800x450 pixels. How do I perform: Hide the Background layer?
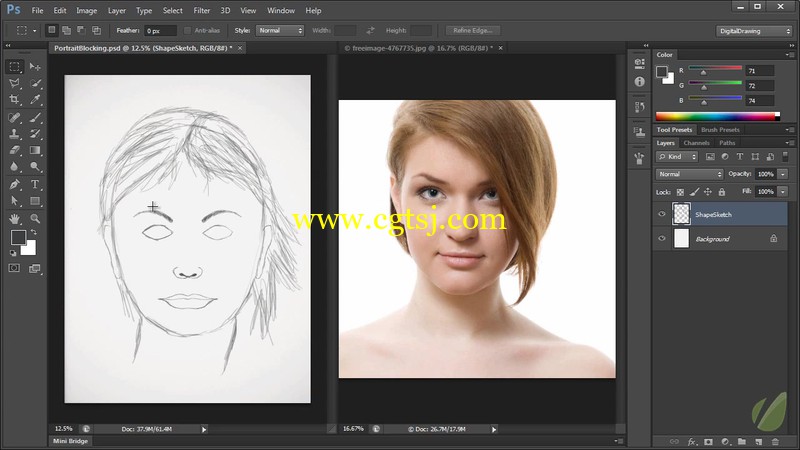(662, 238)
